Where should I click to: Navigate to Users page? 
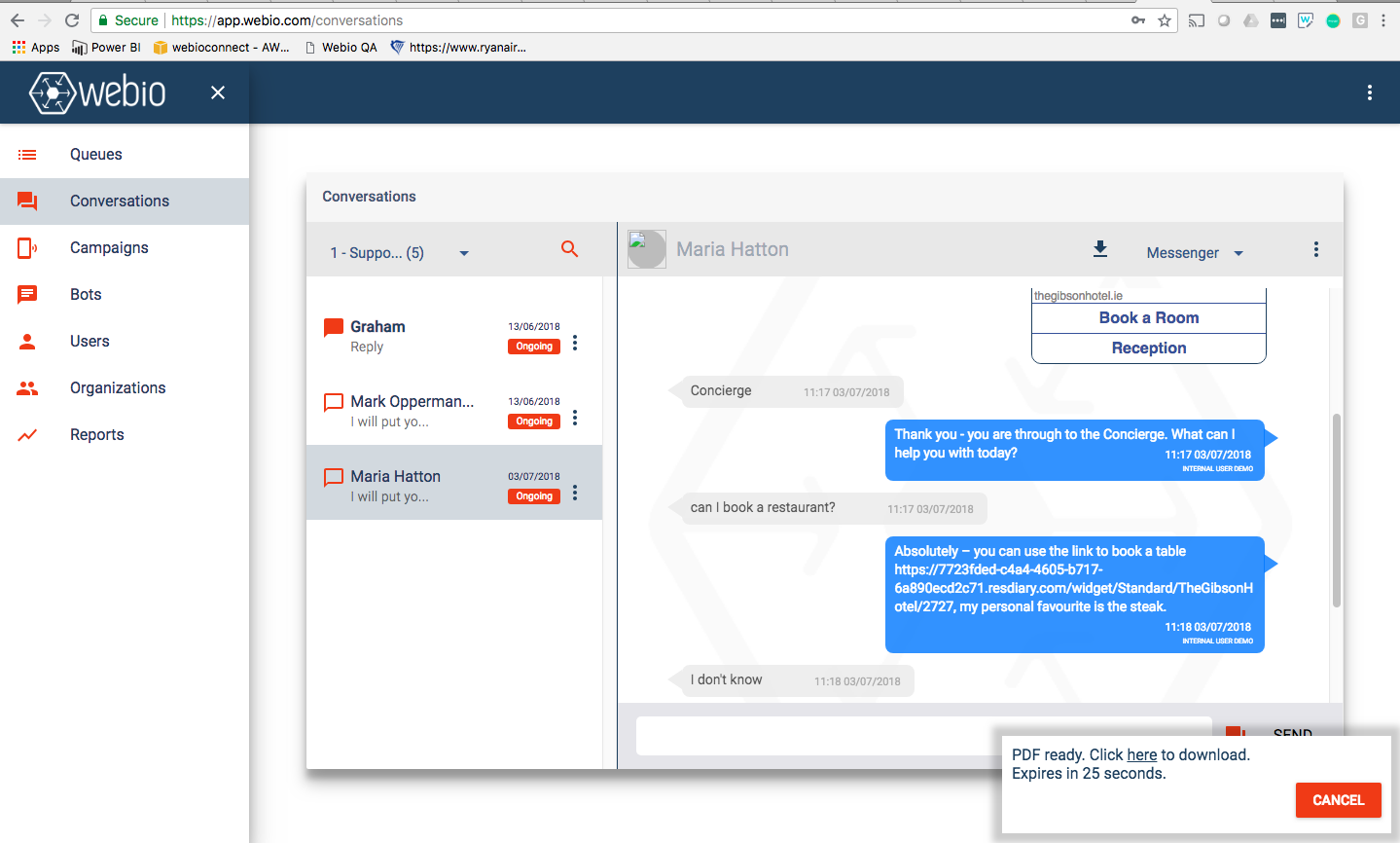pyautogui.click(x=125, y=341)
